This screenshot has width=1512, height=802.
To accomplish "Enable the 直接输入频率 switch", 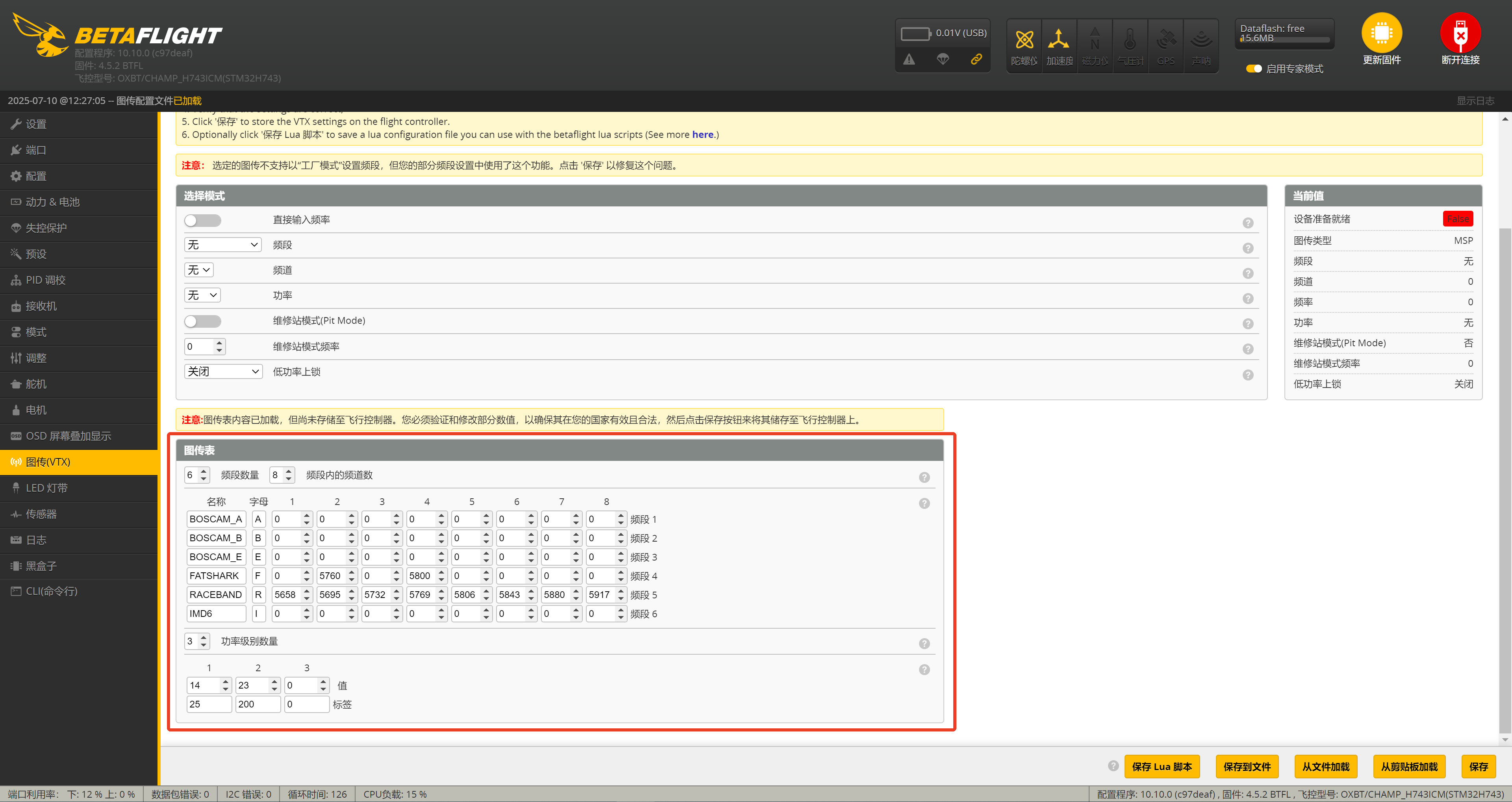I will click(x=202, y=220).
